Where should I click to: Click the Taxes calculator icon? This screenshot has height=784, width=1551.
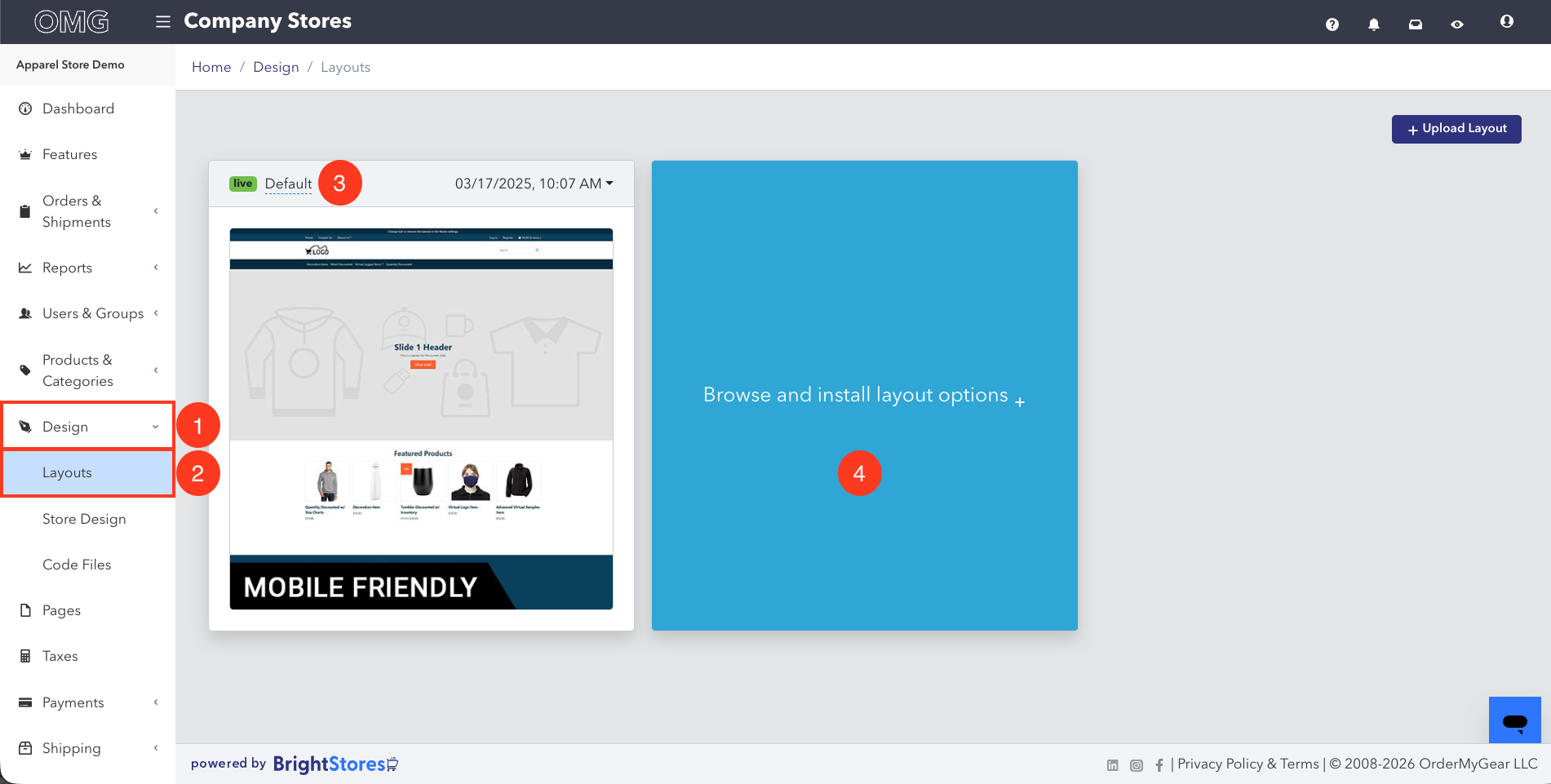coord(25,656)
